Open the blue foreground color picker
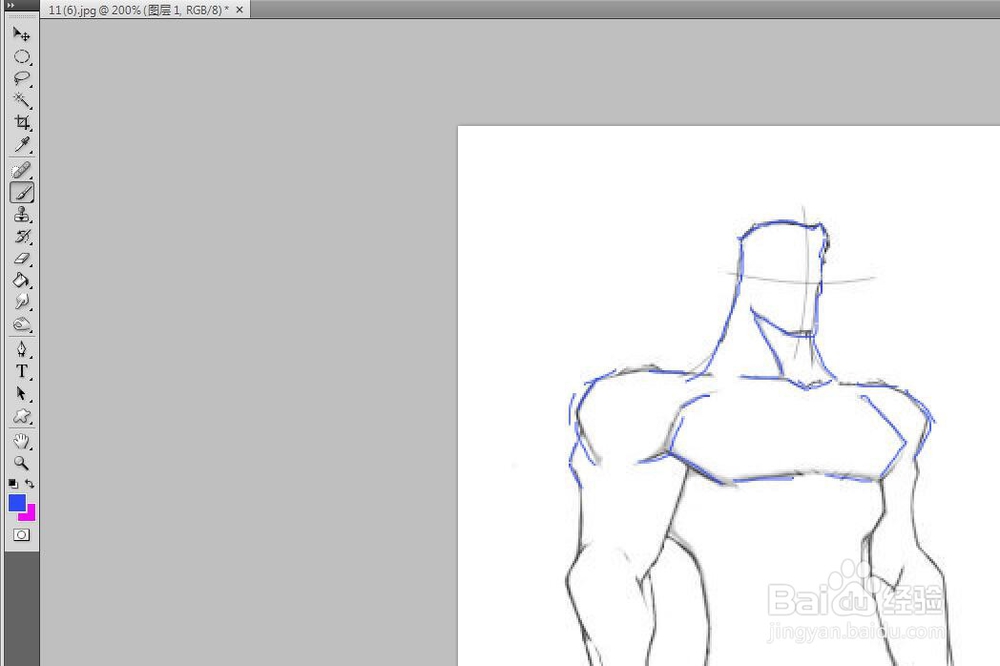Screen dimensions: 1000x666 pyautogui.click(x=17, y=503)
